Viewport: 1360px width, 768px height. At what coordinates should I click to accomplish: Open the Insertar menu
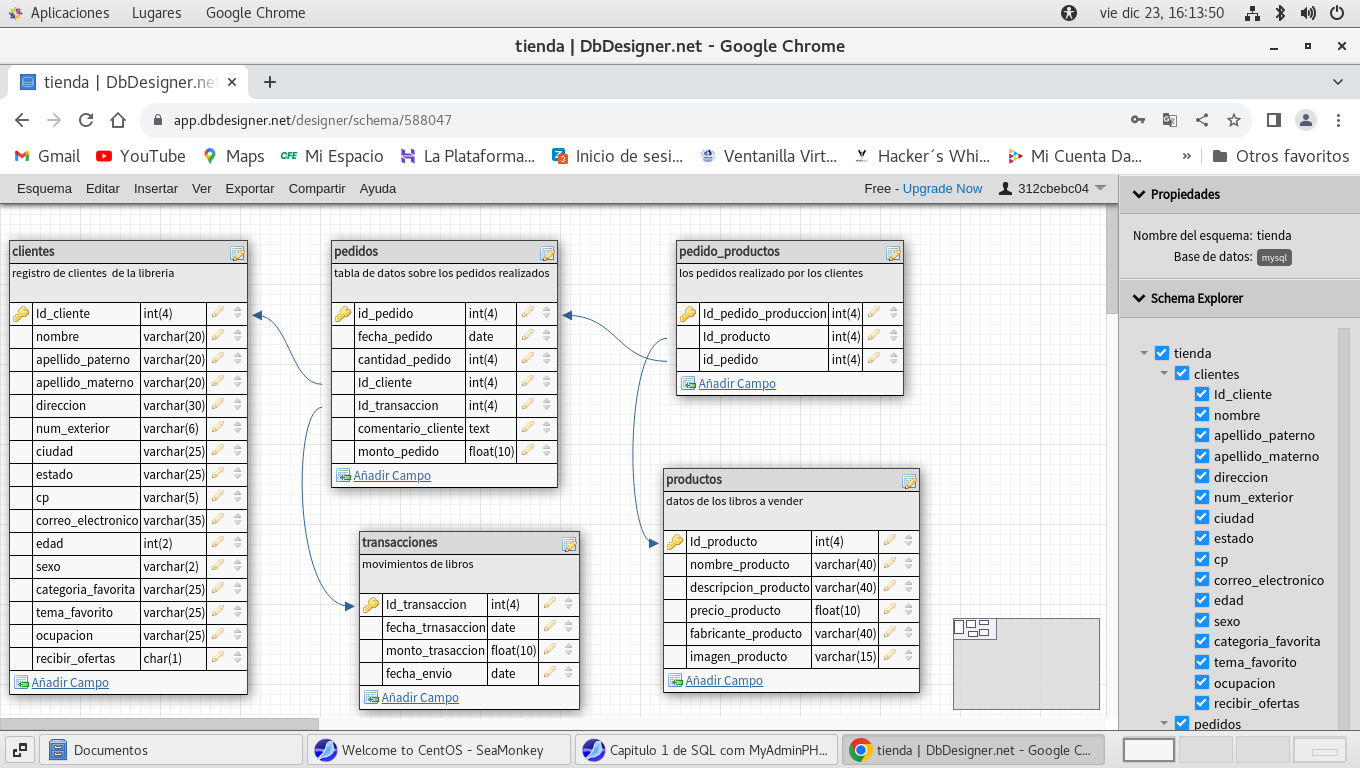(x=156, y=188)
